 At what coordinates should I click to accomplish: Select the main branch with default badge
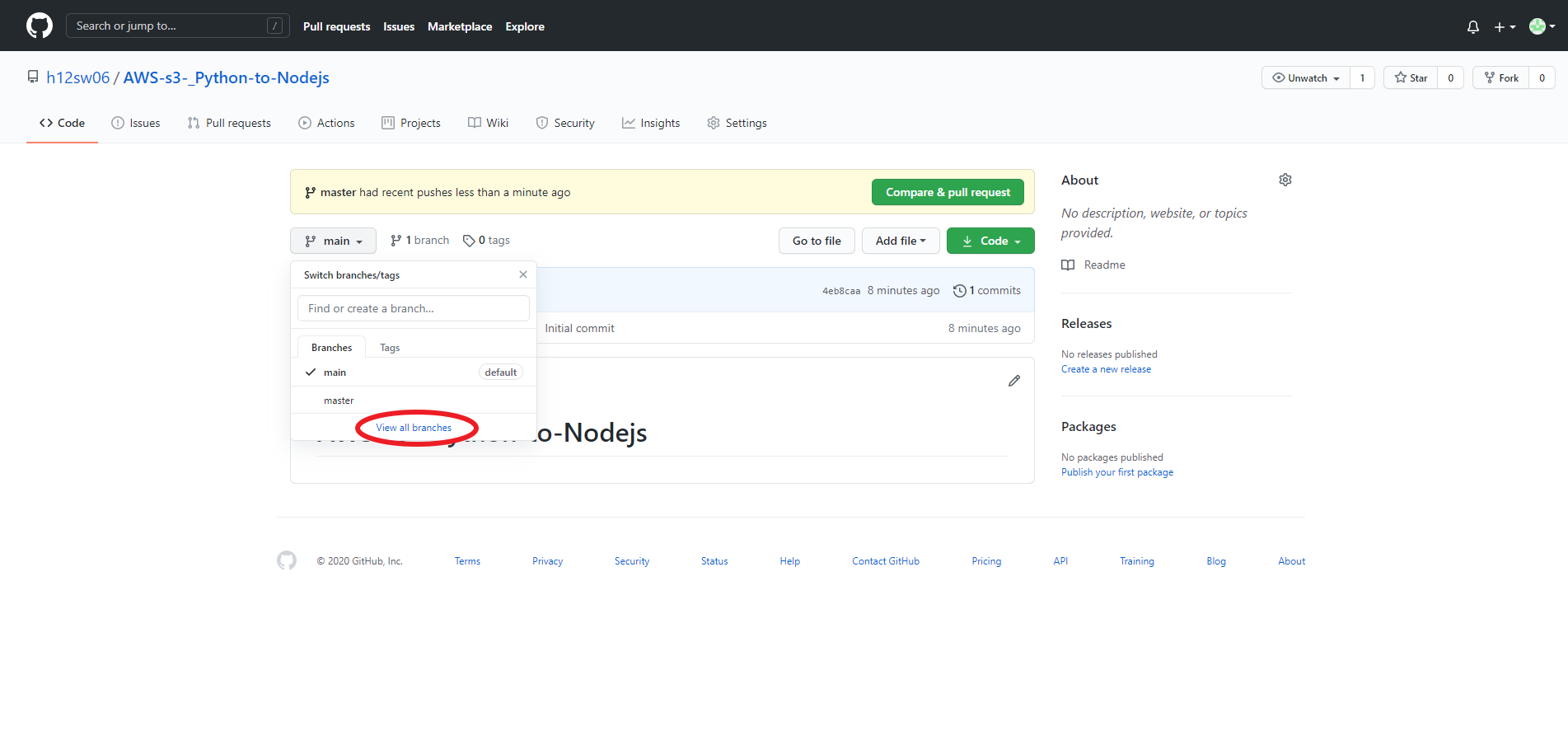414,373
